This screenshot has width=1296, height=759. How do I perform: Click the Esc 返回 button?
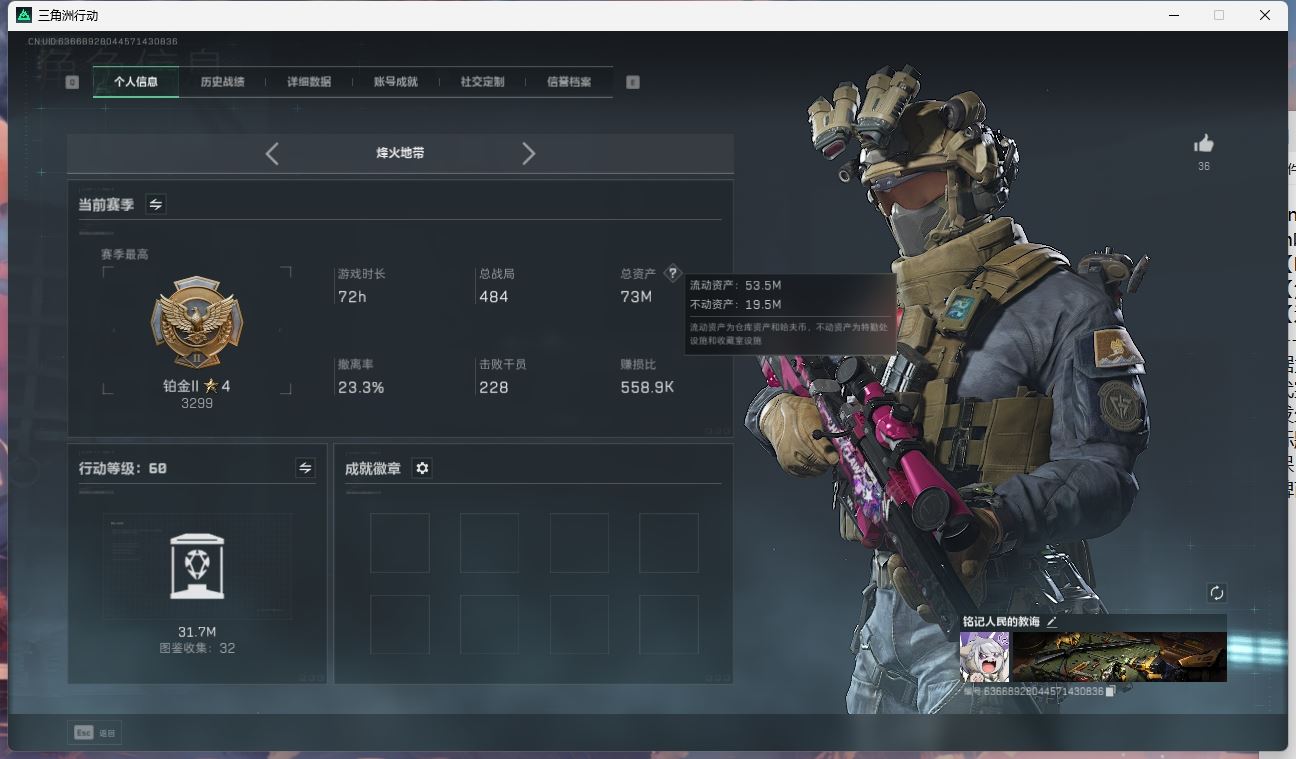tap(95, 733)
